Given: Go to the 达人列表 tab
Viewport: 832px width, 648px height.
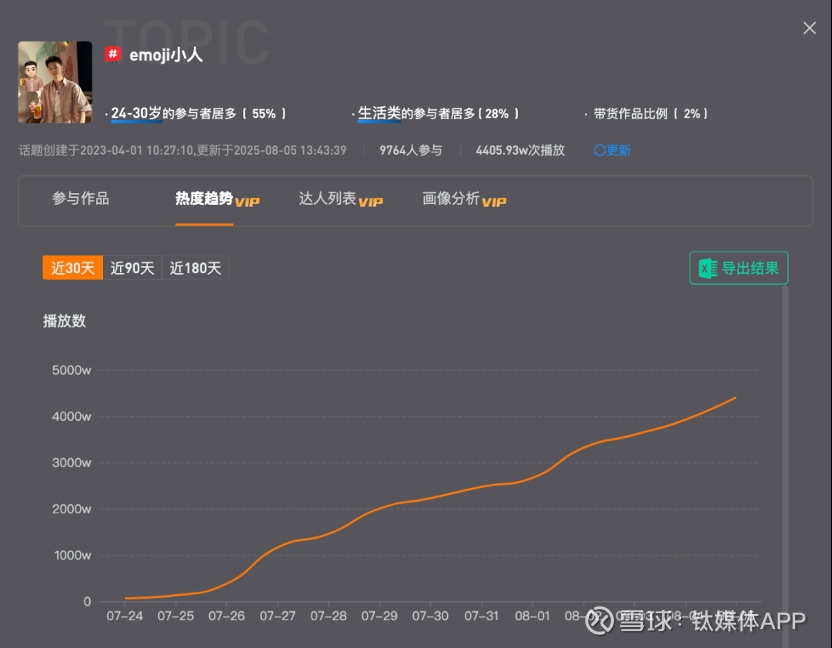Looking at the screenshot, I should pos(328,198).
